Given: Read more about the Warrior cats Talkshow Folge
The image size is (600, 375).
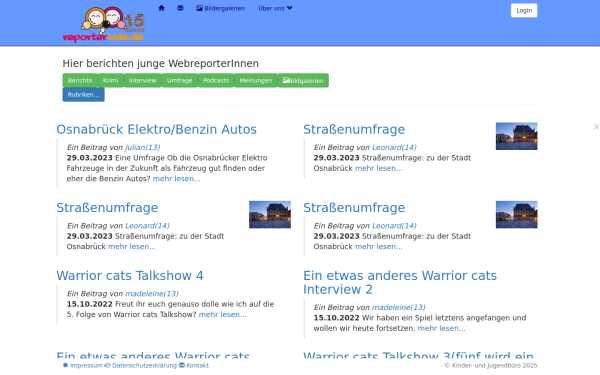Looking at the screenshot, I should 223,315.
